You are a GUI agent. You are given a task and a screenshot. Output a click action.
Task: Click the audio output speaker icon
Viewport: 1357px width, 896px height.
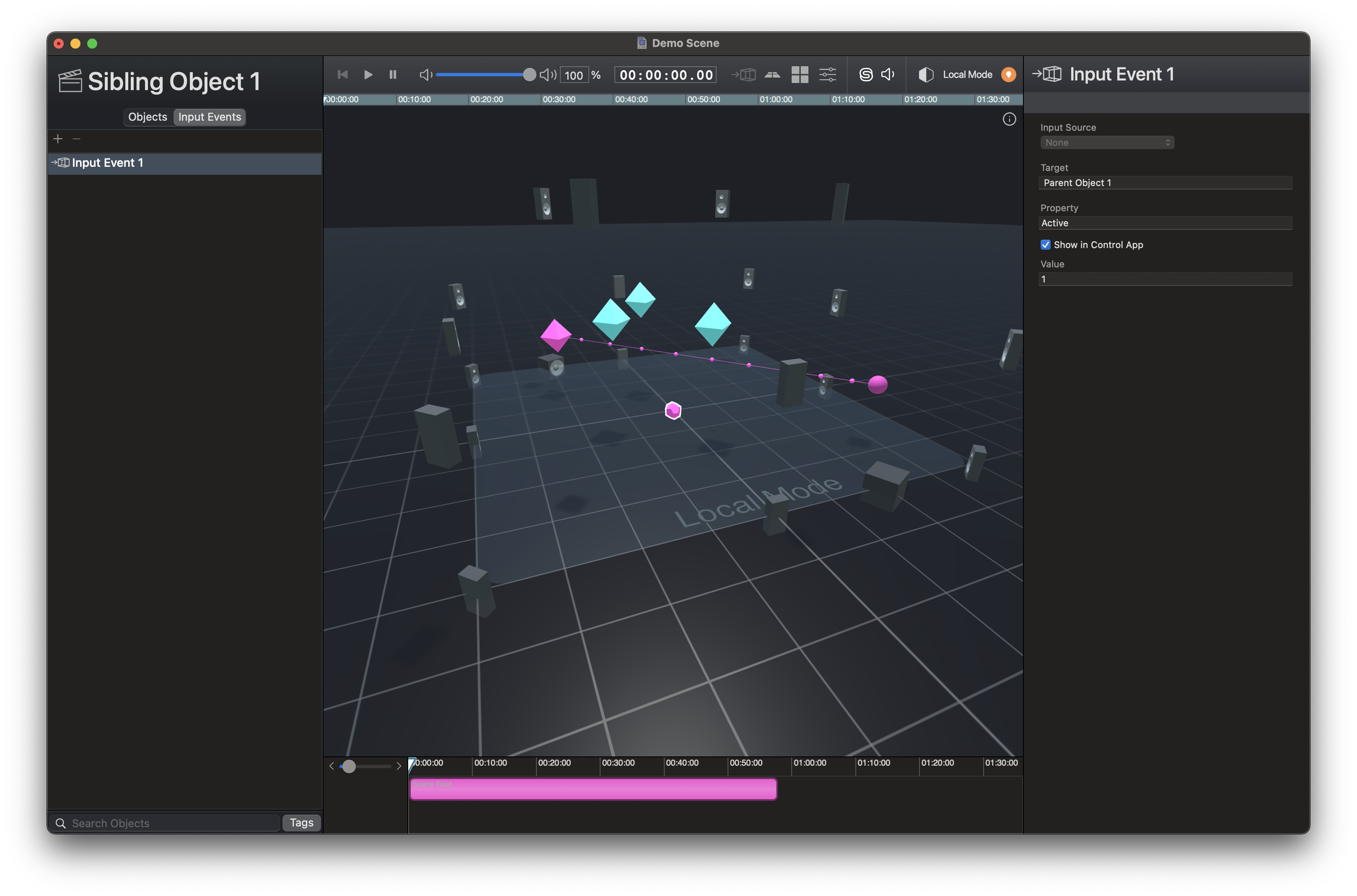pyautogui.click(x=887, y=74)
